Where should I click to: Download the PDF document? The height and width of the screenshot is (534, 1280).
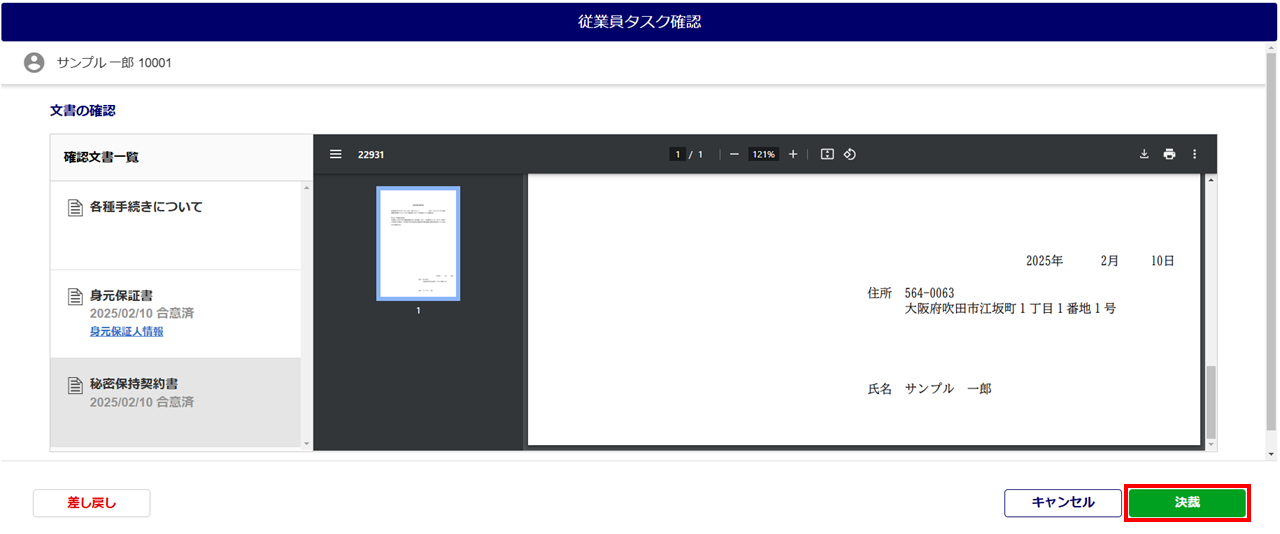[1144, 154]
